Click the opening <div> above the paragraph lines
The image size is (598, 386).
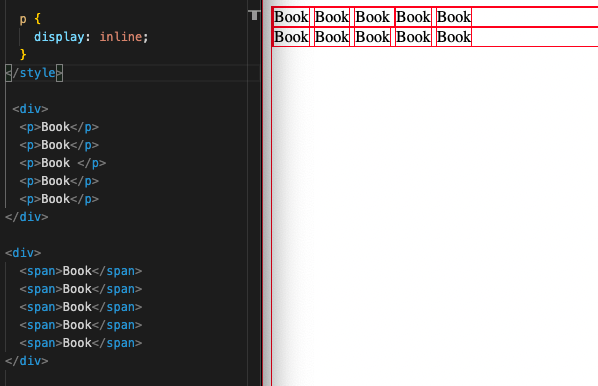tap(30, 109)
